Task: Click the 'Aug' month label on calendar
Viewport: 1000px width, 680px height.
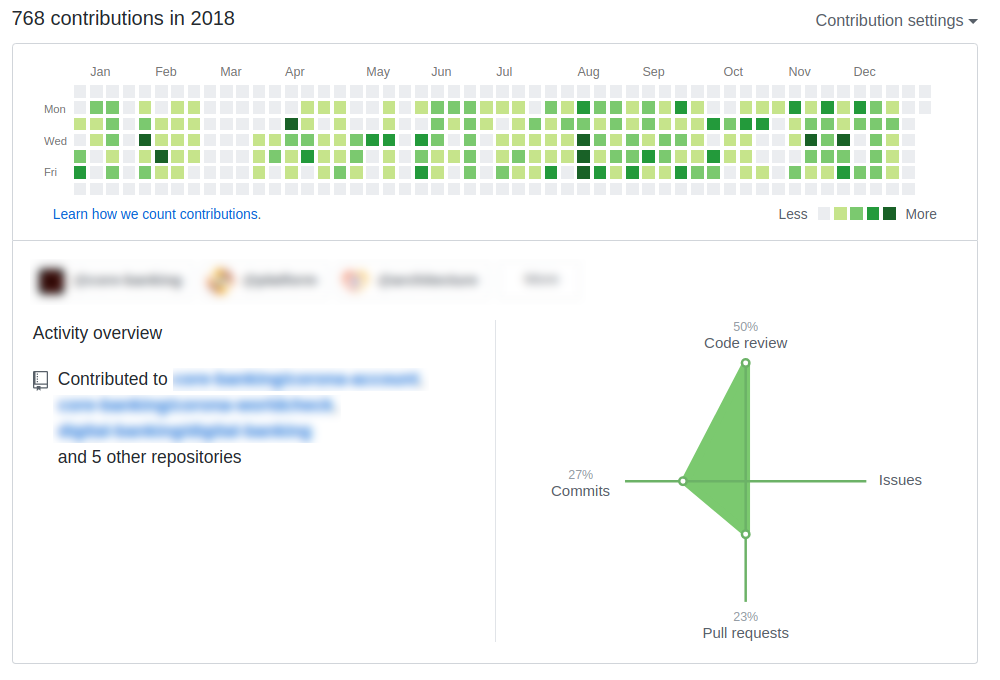Action: pyautogui.click(x=588, y=72)
